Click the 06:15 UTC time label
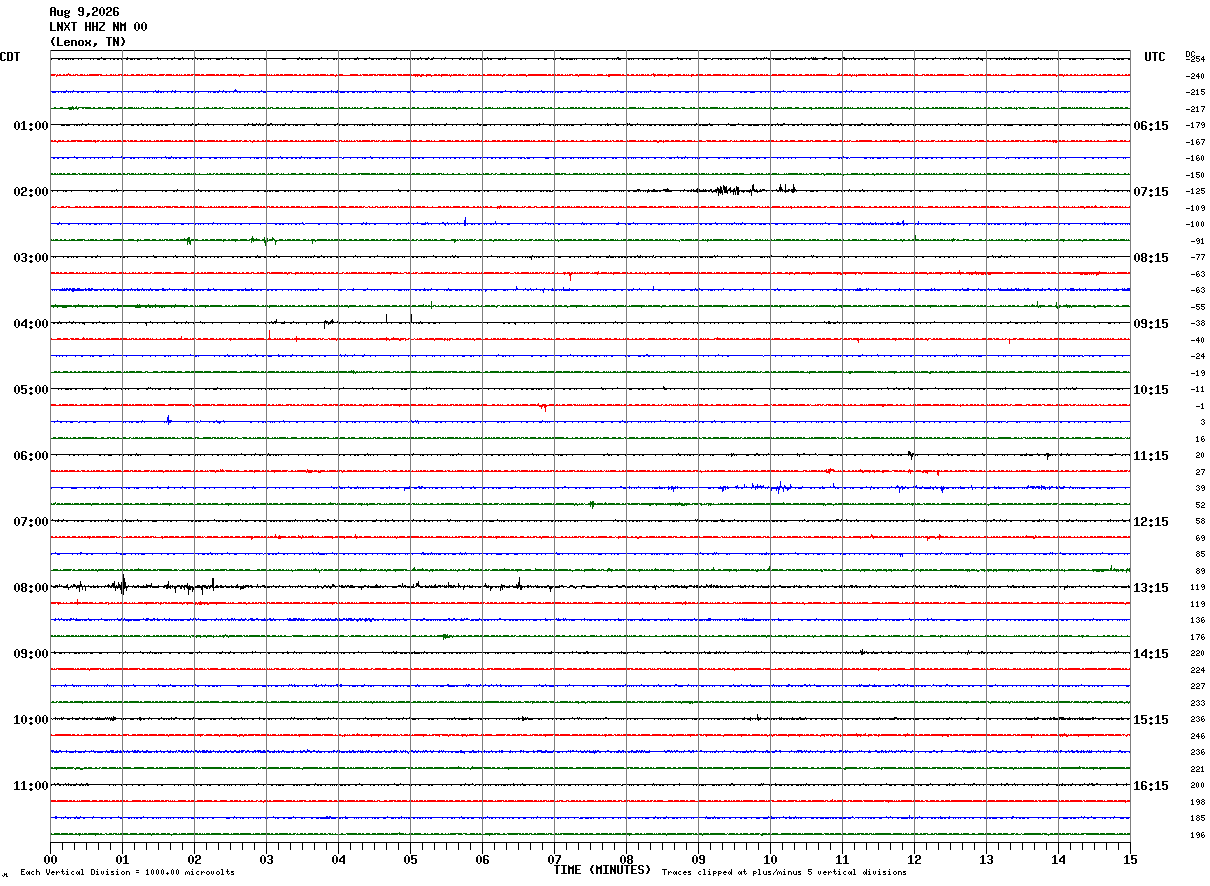Screen dimensions: 1210x886 (x=1151, y=126)
